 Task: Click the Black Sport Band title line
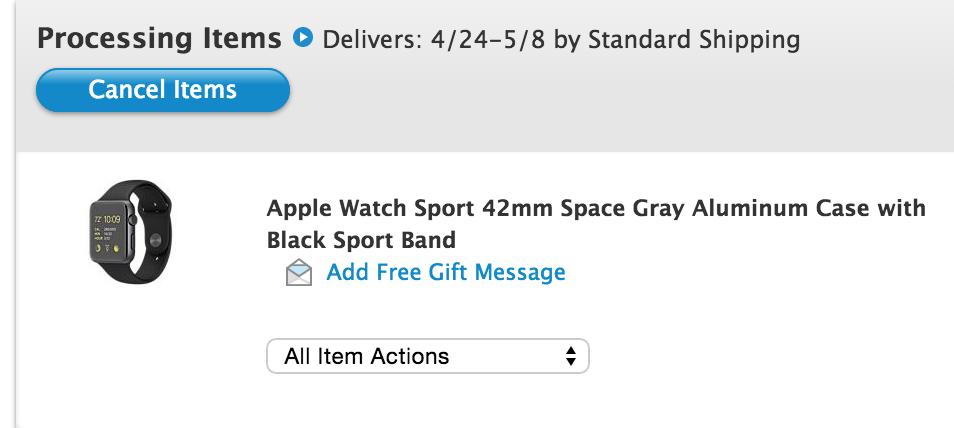point(361,240)
